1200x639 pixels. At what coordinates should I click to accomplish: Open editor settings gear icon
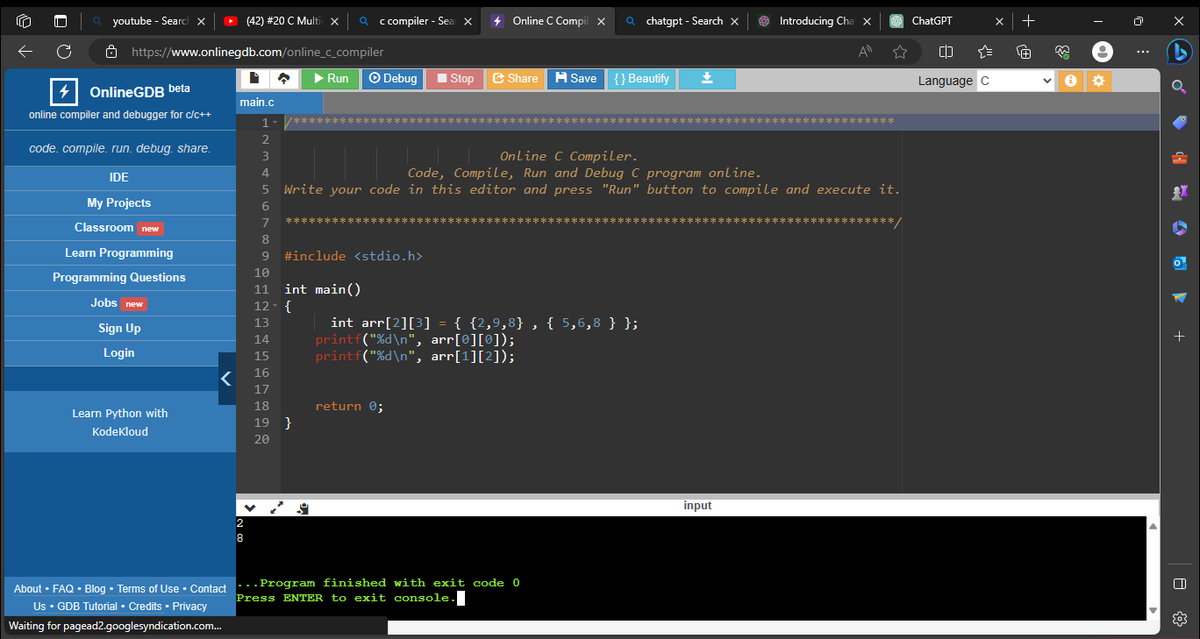[x=1099, y=81]
